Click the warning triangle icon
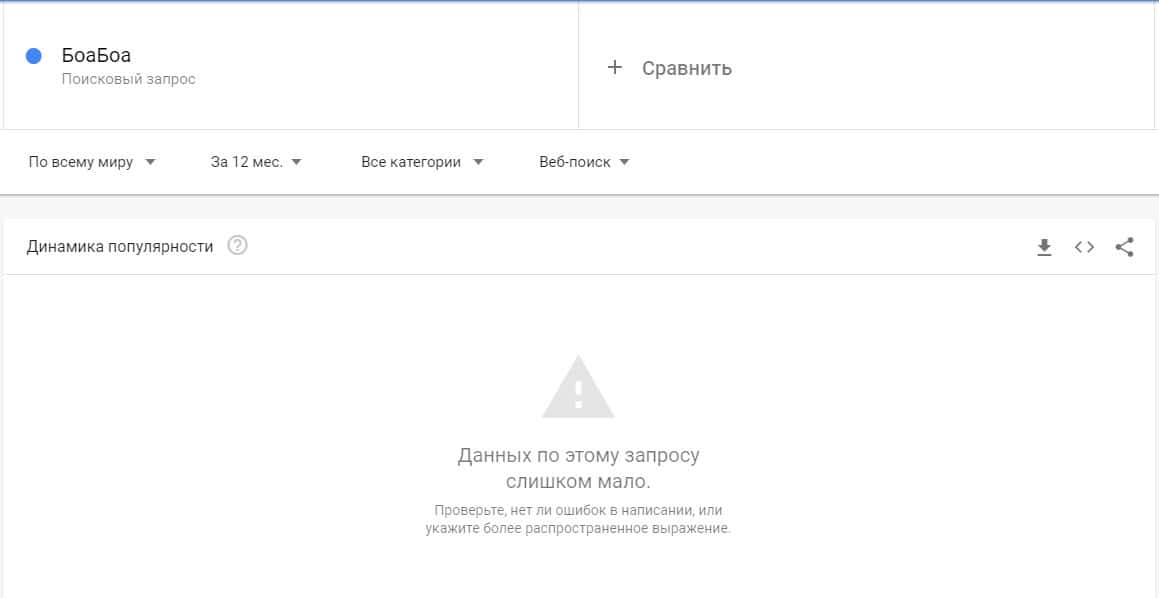Image resolution: width=1159 pixels, height=598 pixels. pyautogui.click(x=578, y=387)
